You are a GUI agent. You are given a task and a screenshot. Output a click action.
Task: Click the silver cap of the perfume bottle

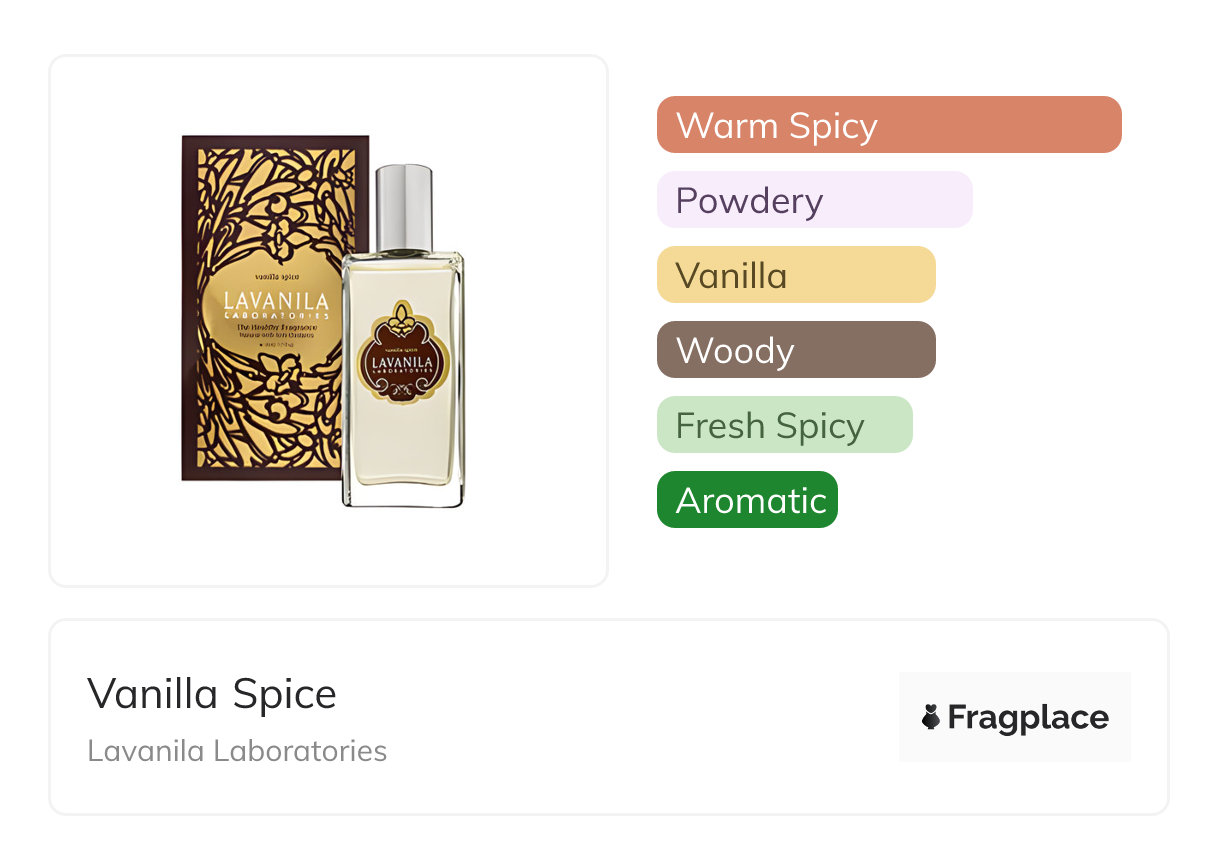(x=404, y=207)
